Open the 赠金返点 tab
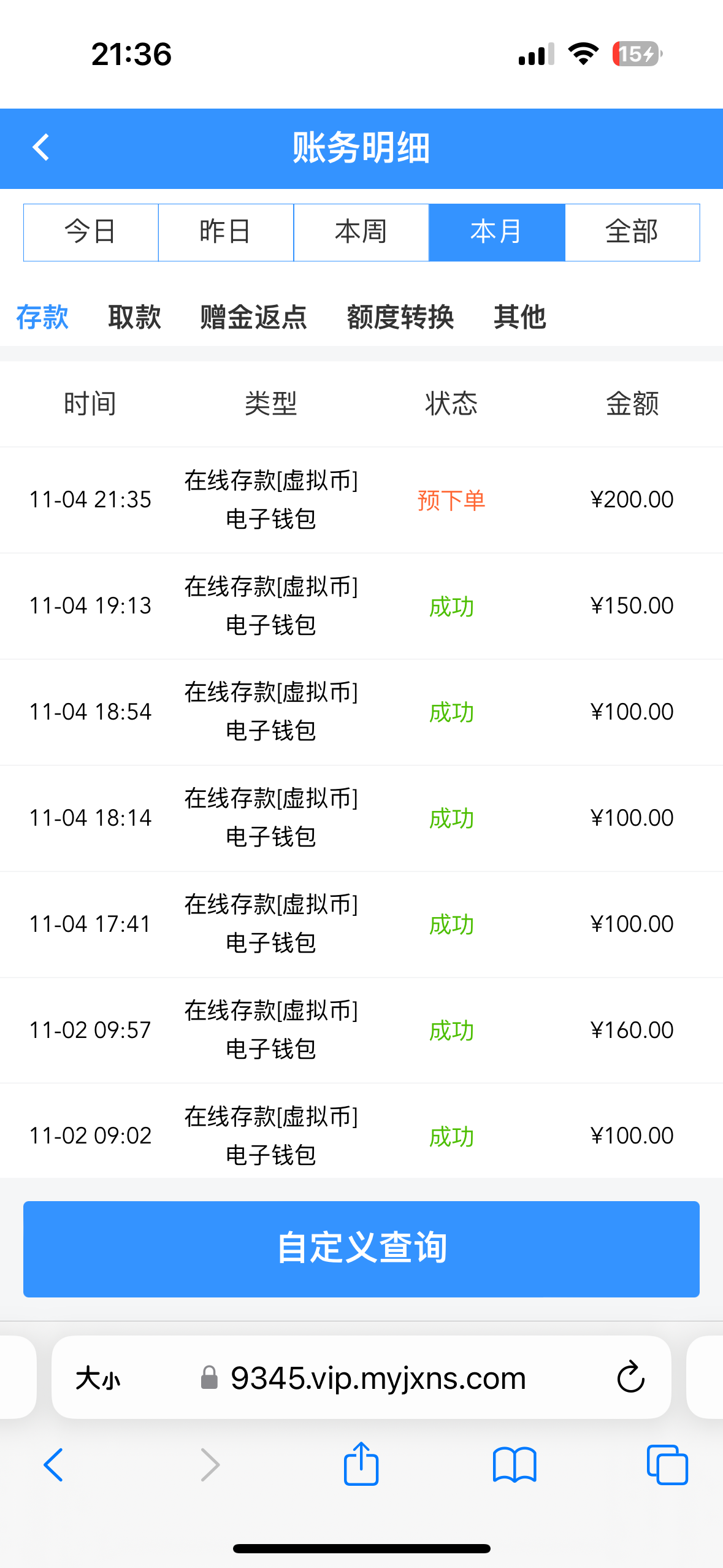Image resolution: width=723 pixels, height=1568 pixels. click(253, 317)
